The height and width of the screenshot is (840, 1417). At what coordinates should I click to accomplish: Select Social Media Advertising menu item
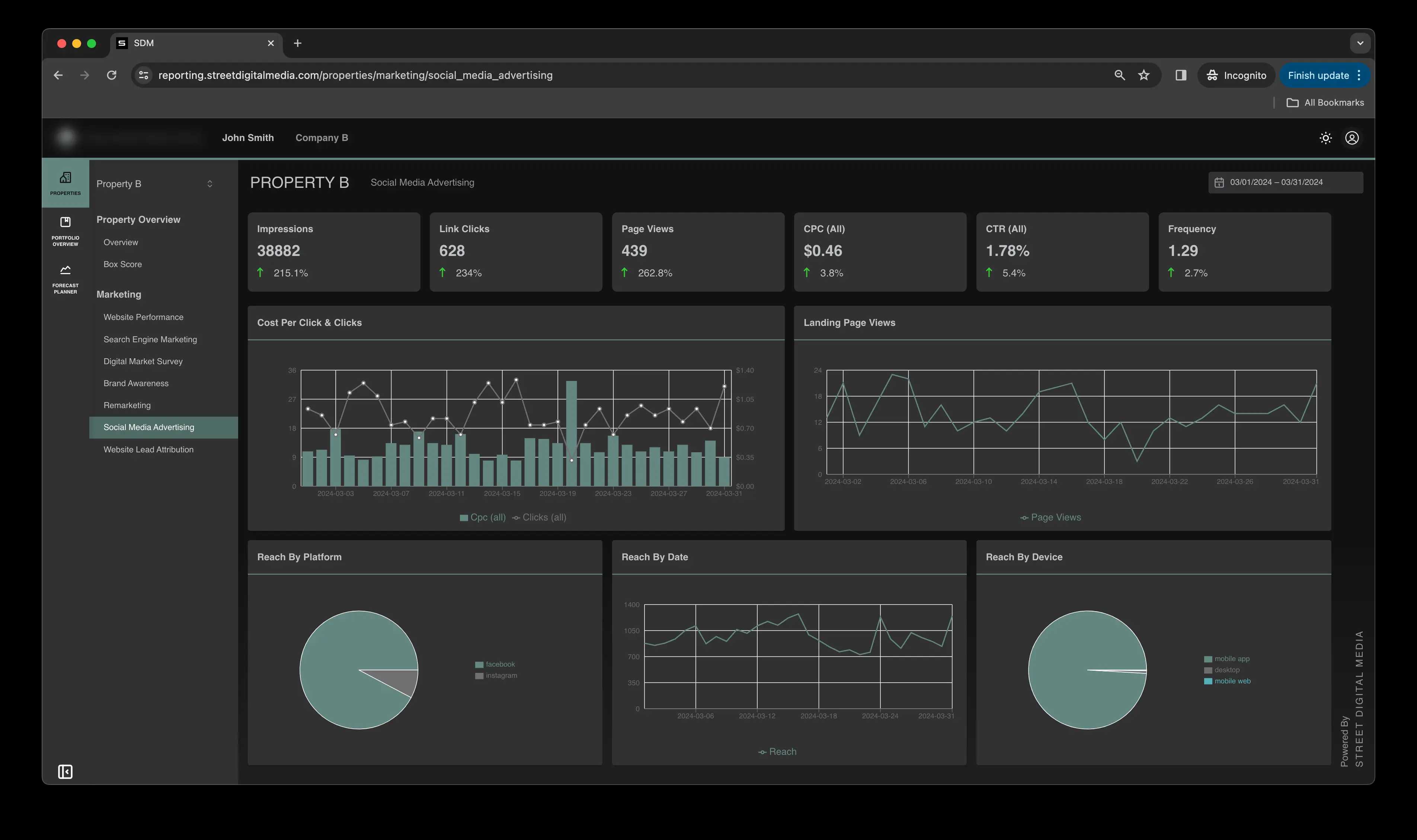(x=148, y=427)
